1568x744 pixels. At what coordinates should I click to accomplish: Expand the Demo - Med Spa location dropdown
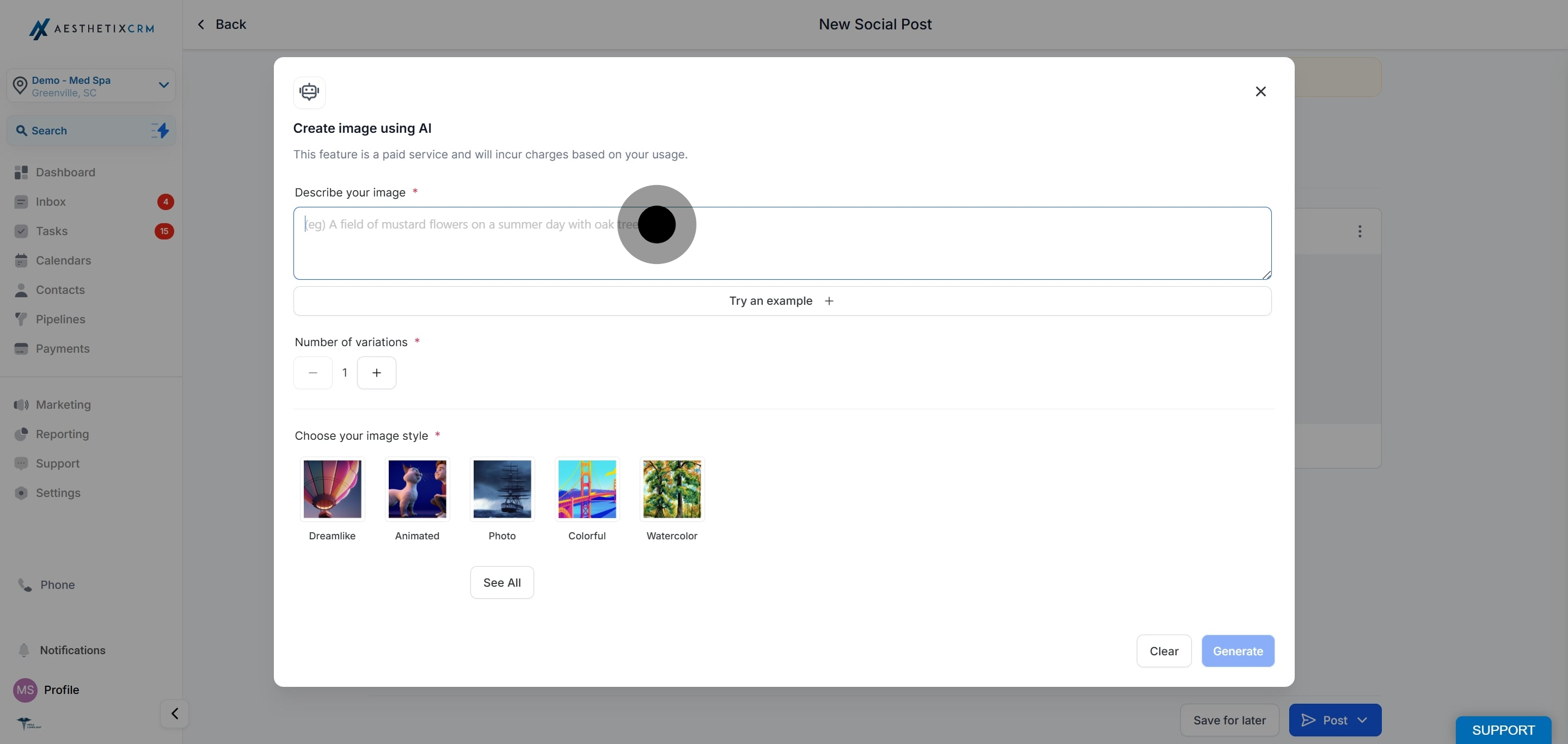[x=163, y=85]
